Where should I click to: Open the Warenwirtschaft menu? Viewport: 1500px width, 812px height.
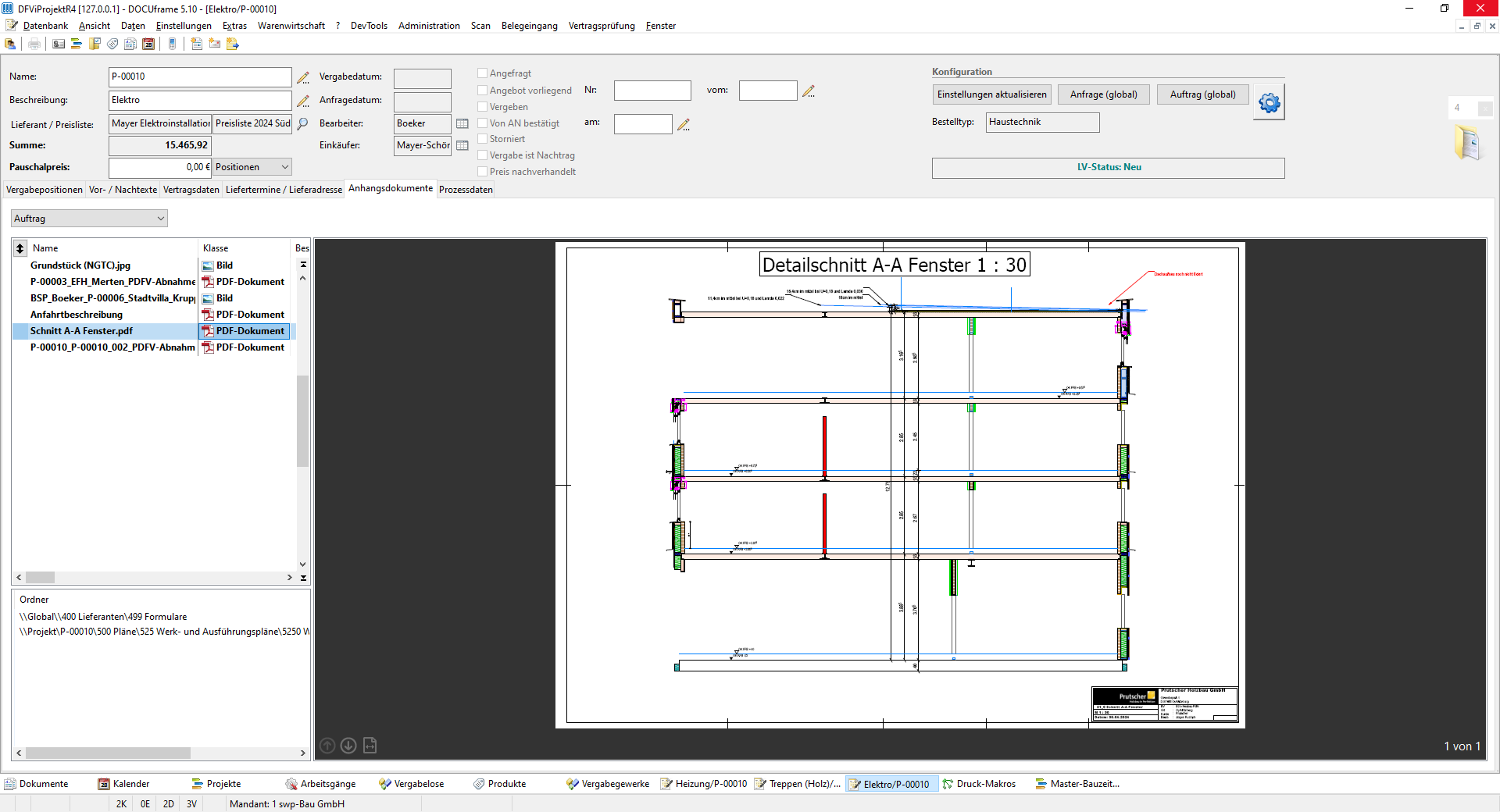pyautogui.click(x=291, y=26)
